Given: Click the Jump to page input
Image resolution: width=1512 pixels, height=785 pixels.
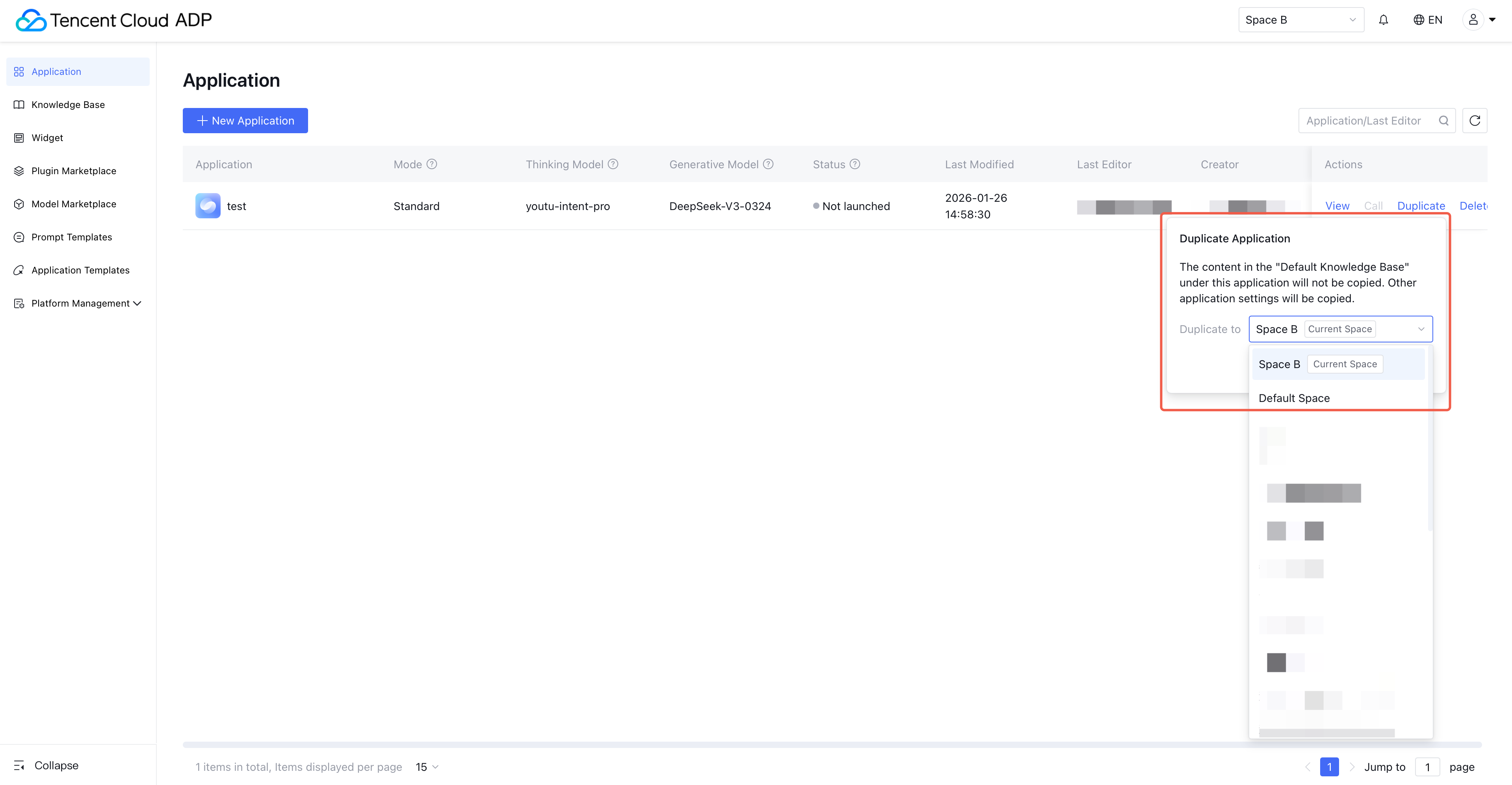Looking at the screenshot, I should click(x=1427, y=767).
